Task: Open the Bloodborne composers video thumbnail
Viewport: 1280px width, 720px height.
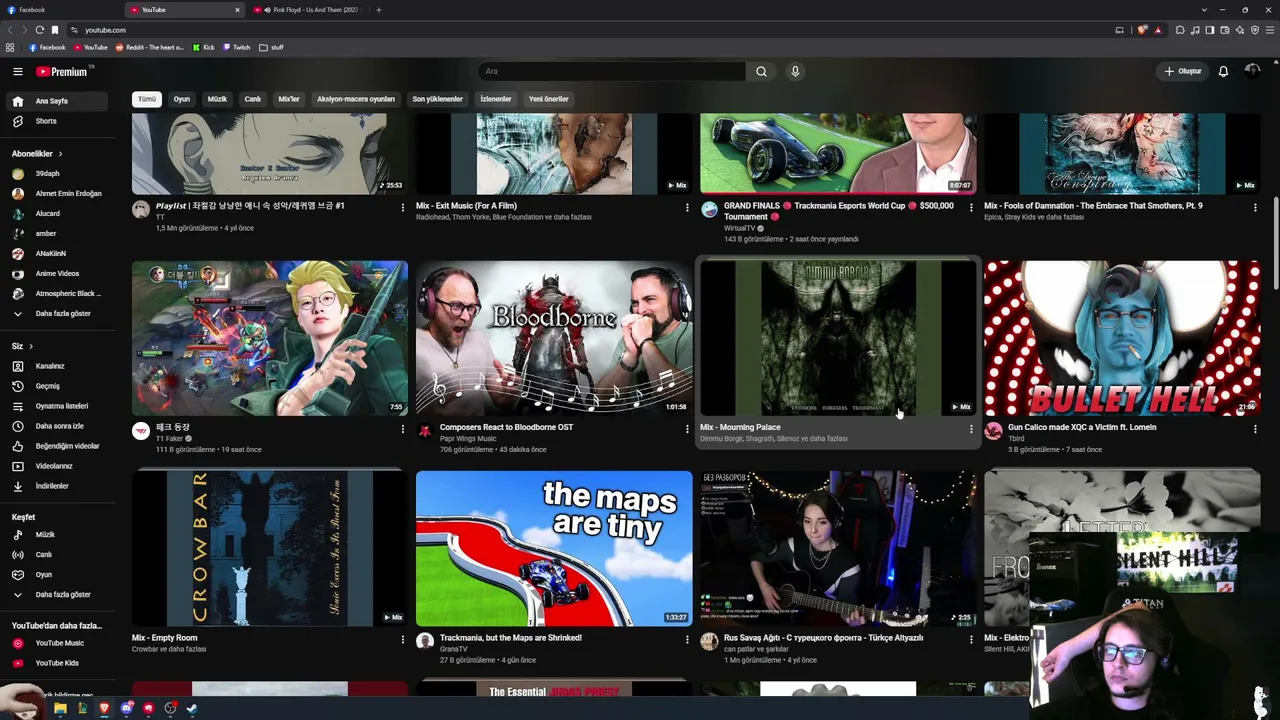Action: (x=554, y=338)
